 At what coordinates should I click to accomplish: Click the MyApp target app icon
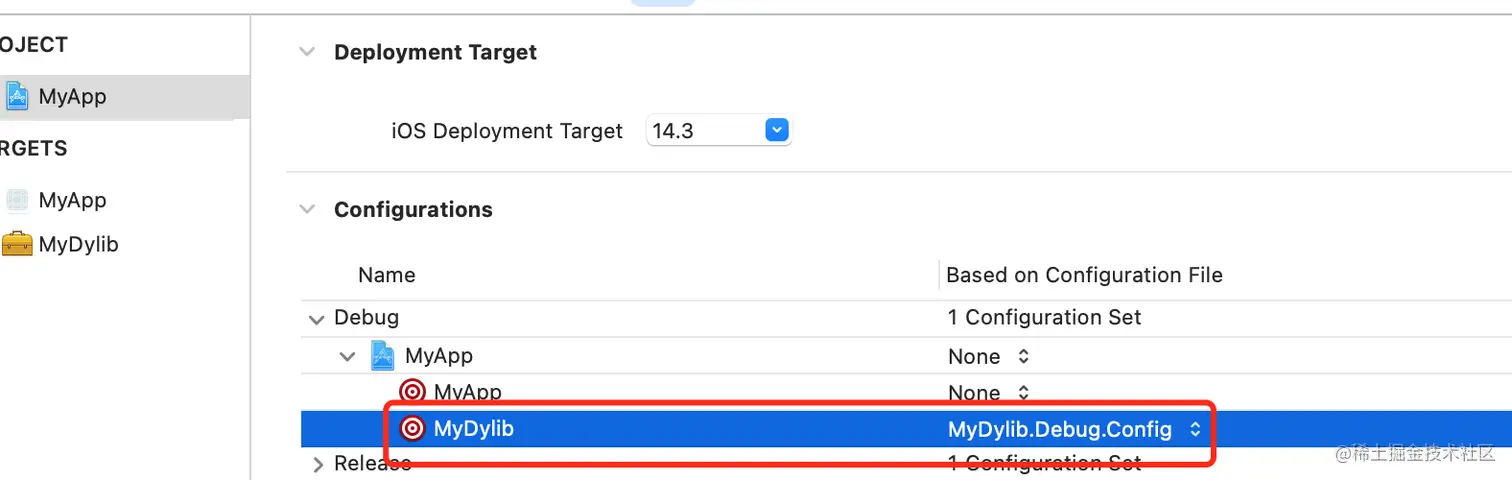(17, 200)
